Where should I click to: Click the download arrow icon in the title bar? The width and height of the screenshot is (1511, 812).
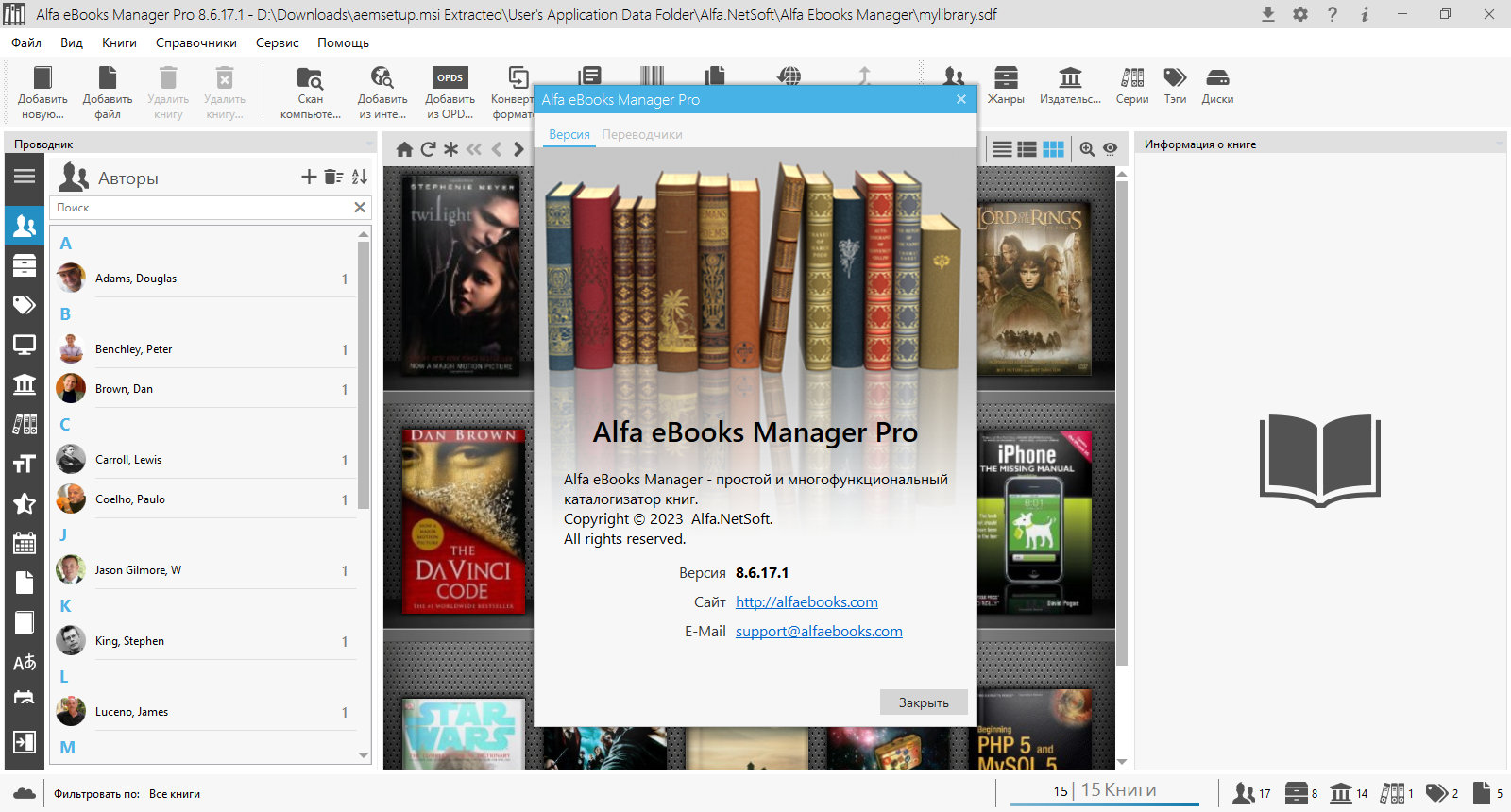[1268, 14]
